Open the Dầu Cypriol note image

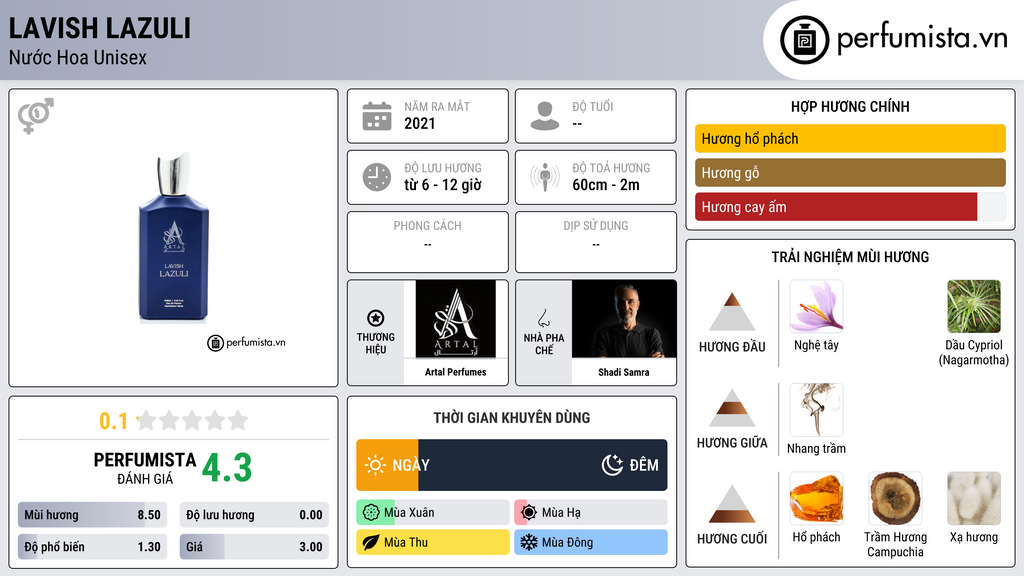coord(974,306)
